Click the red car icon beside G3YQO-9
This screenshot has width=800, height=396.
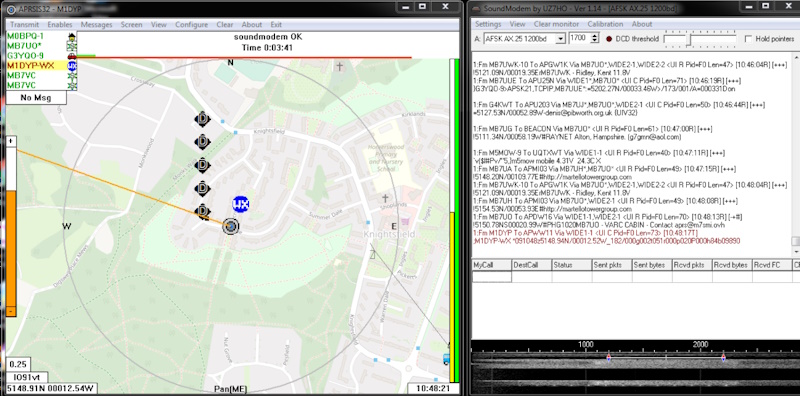[x=72, y=56]
